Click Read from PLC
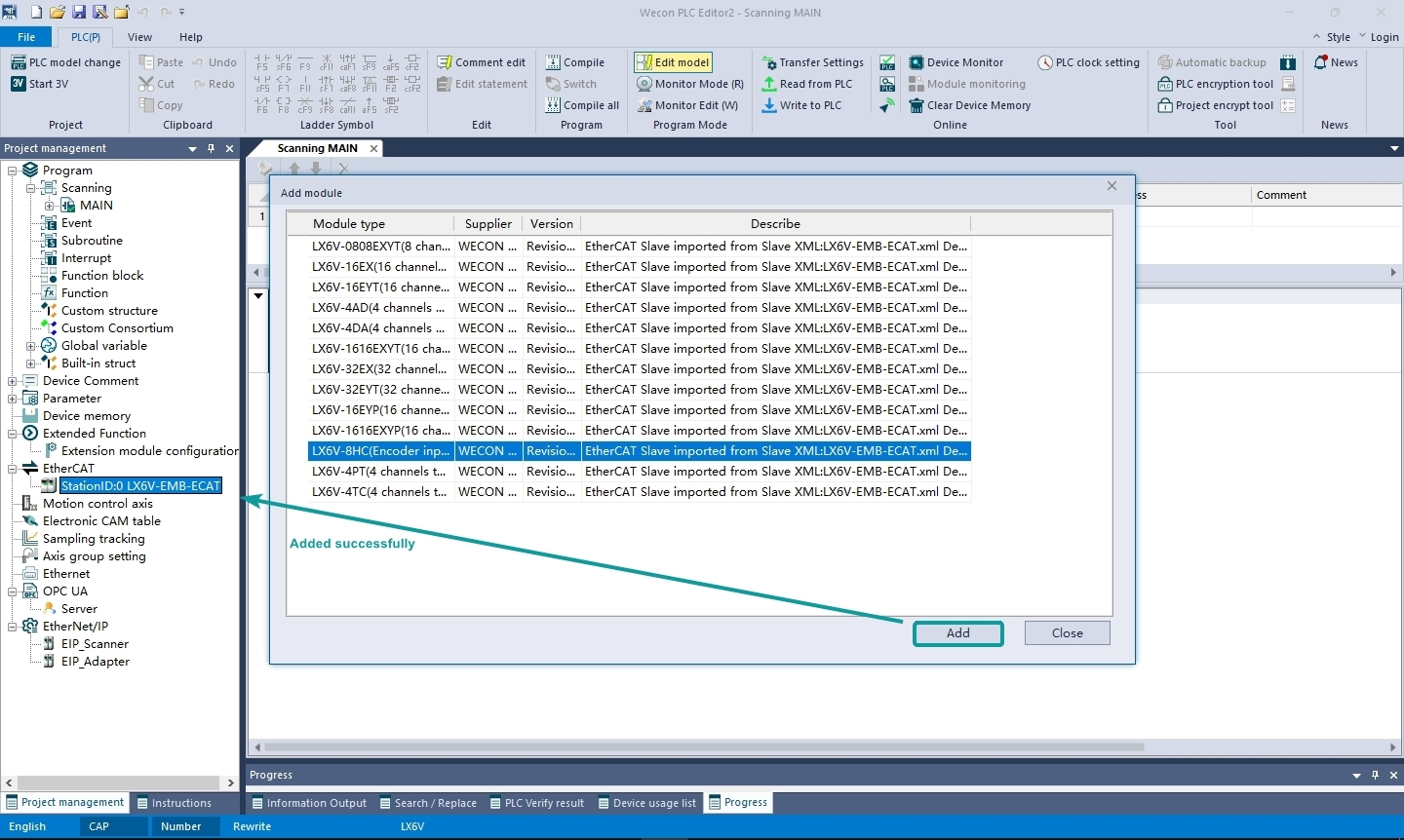The image size is (1404, 840). (x=806, y=84)
